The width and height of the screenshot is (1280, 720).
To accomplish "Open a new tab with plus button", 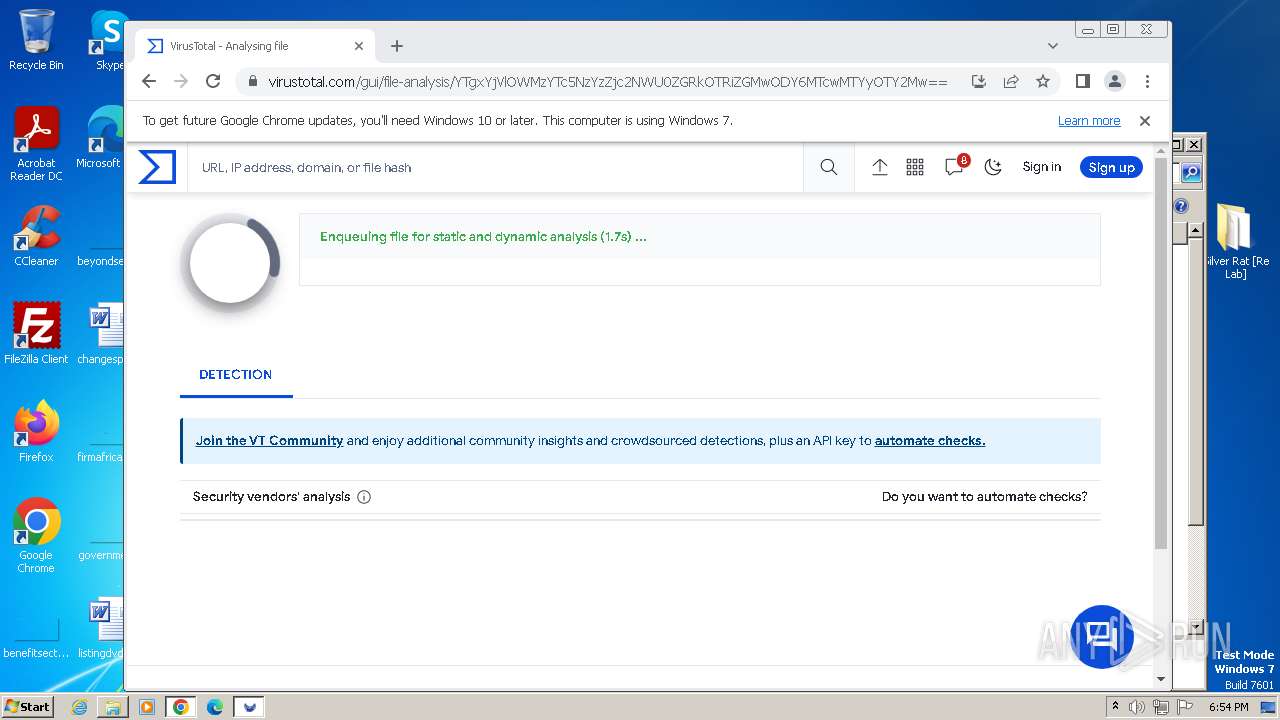I will click(x=397, y=46).
